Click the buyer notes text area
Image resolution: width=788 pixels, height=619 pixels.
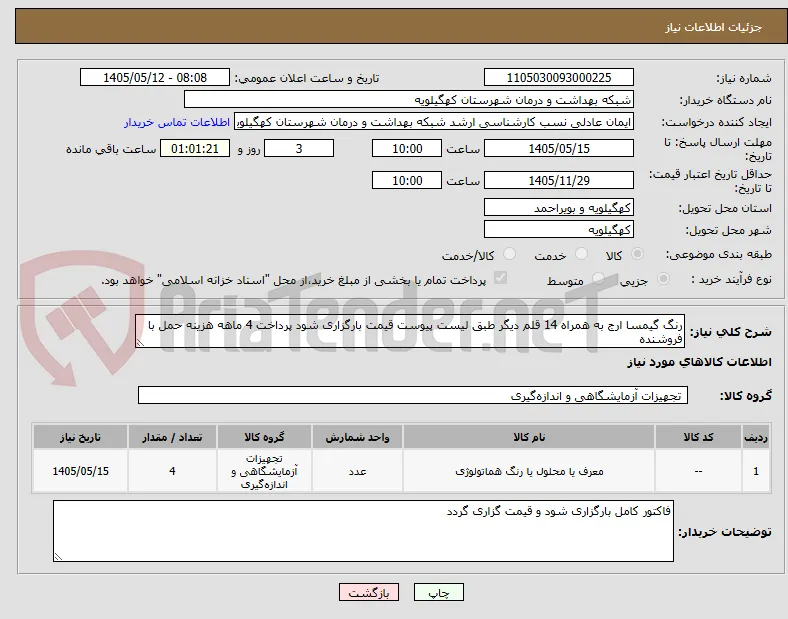point(363,531)
